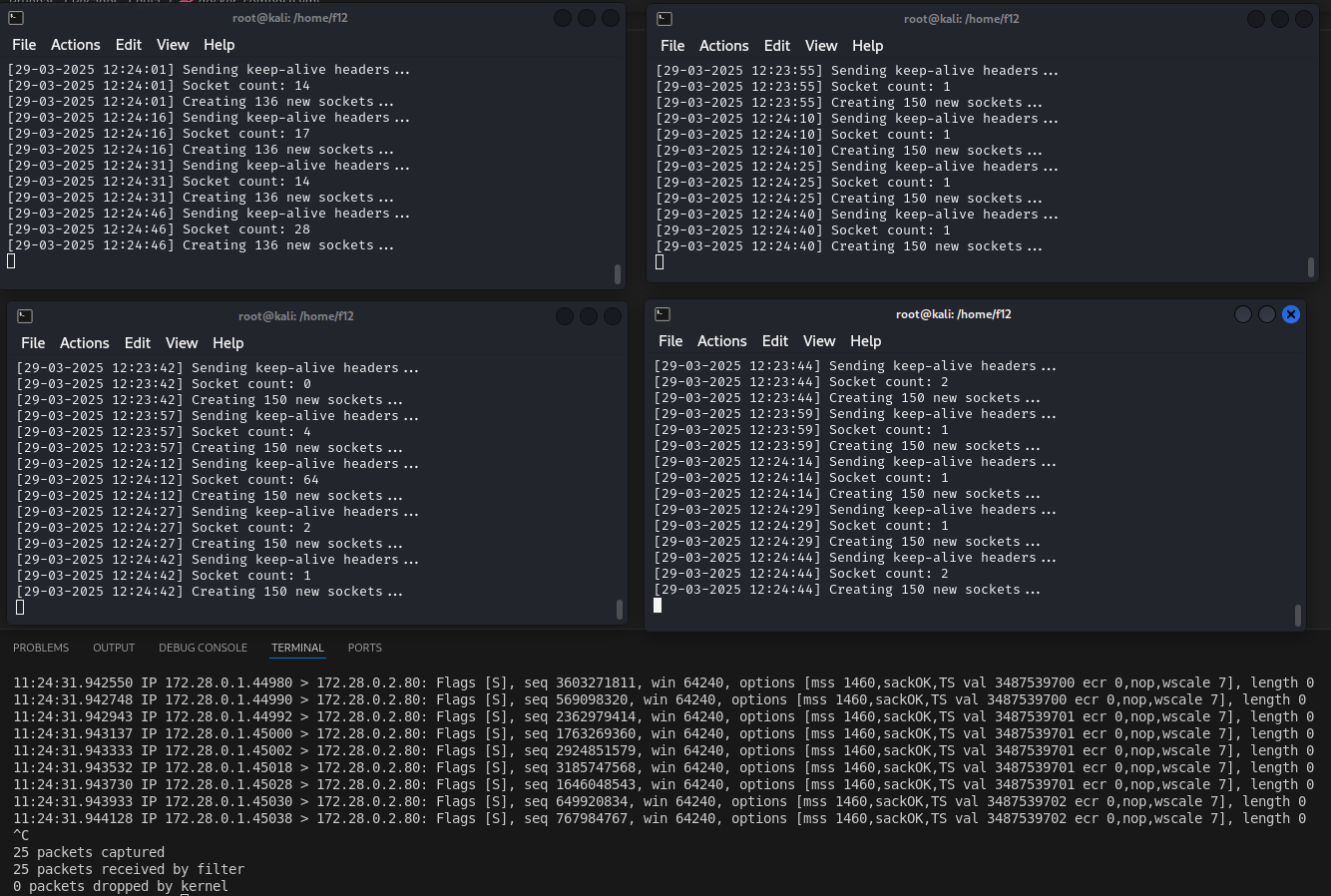Open Help menu in top-right terminal

tap(868, 46)
